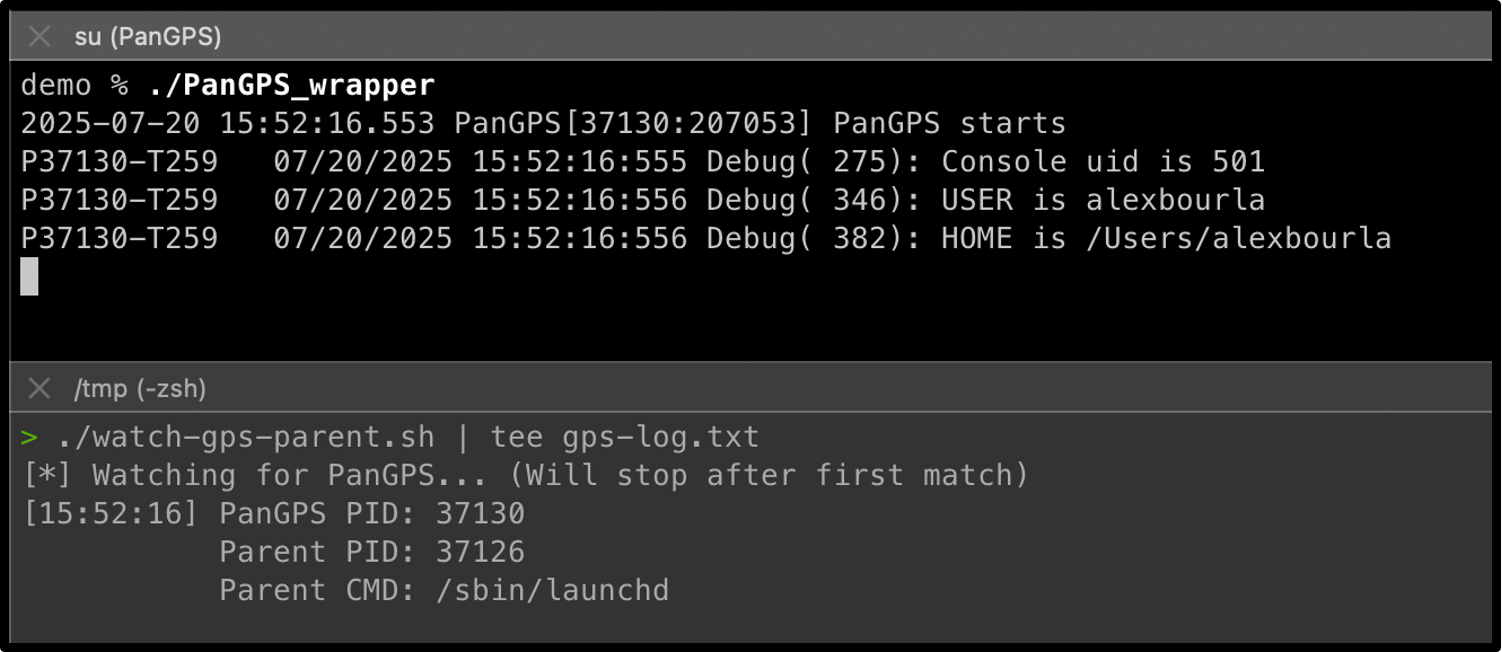The width and height of the screenshot is (1502, 652).
Task: Close the /tmp (-zsh) terminal pane
Action: (40, 390)
